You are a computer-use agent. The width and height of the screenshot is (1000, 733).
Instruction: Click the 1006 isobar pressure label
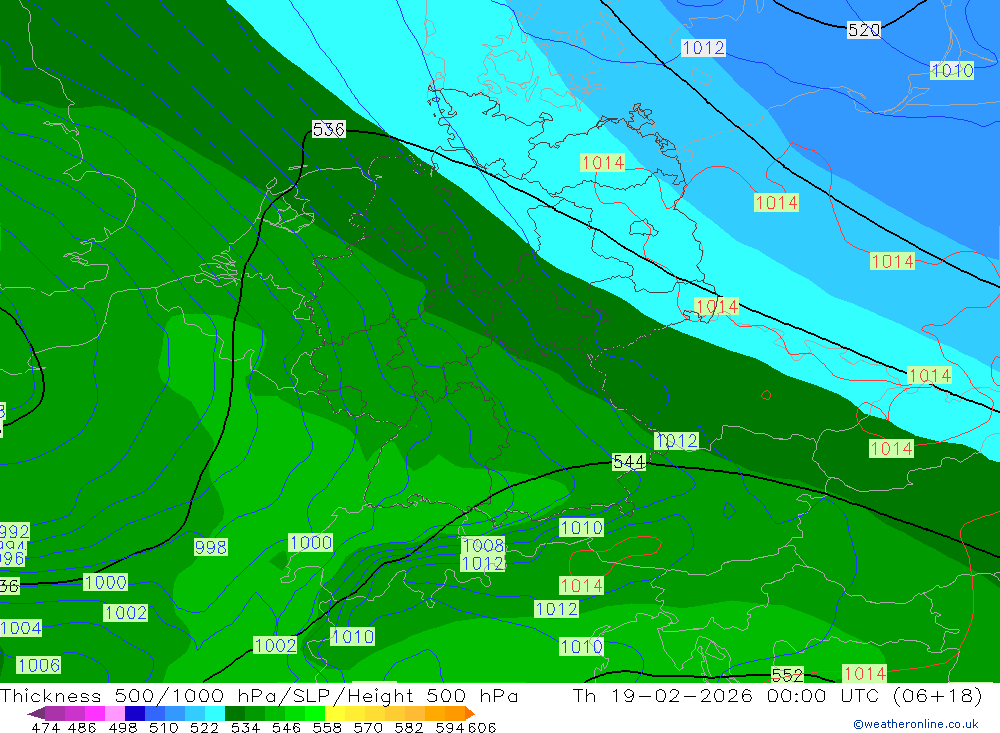39,665
